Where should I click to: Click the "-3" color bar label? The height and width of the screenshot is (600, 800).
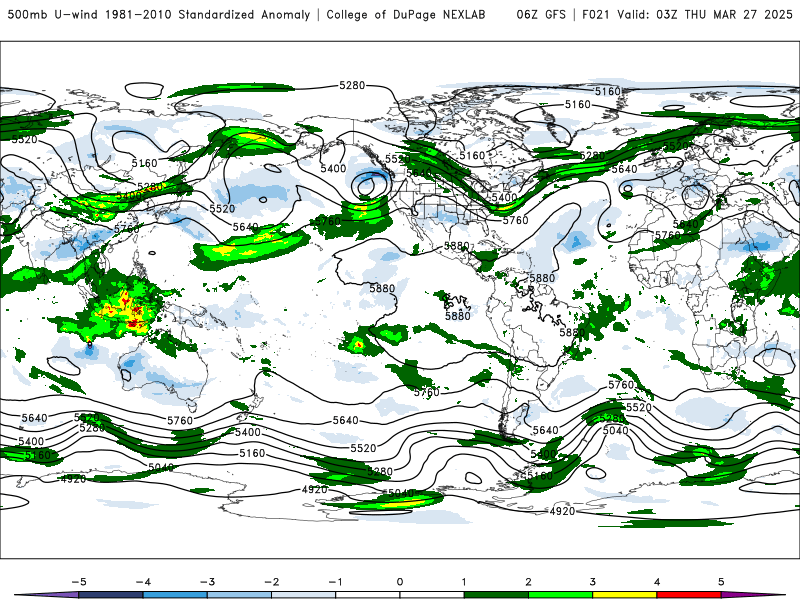click(x=207, y=582)
